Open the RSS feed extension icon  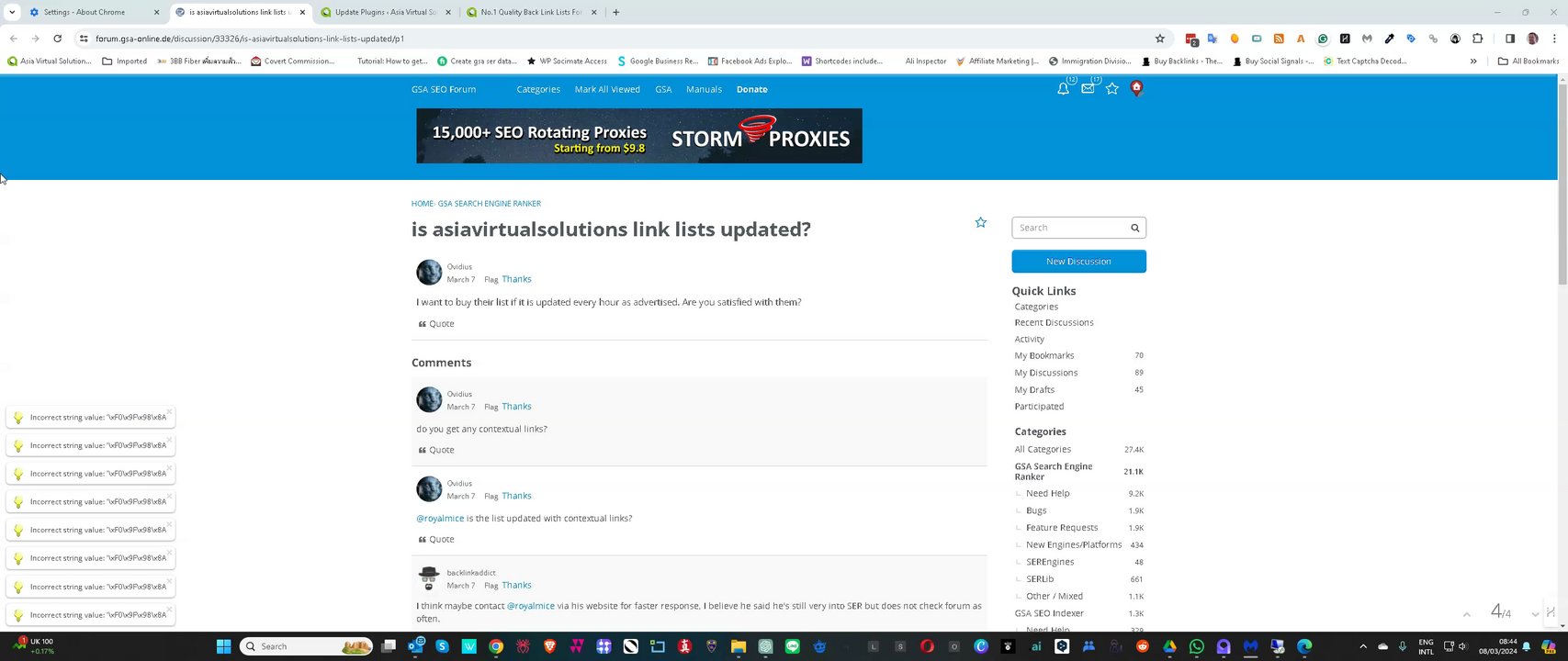tap(1279, 39)
